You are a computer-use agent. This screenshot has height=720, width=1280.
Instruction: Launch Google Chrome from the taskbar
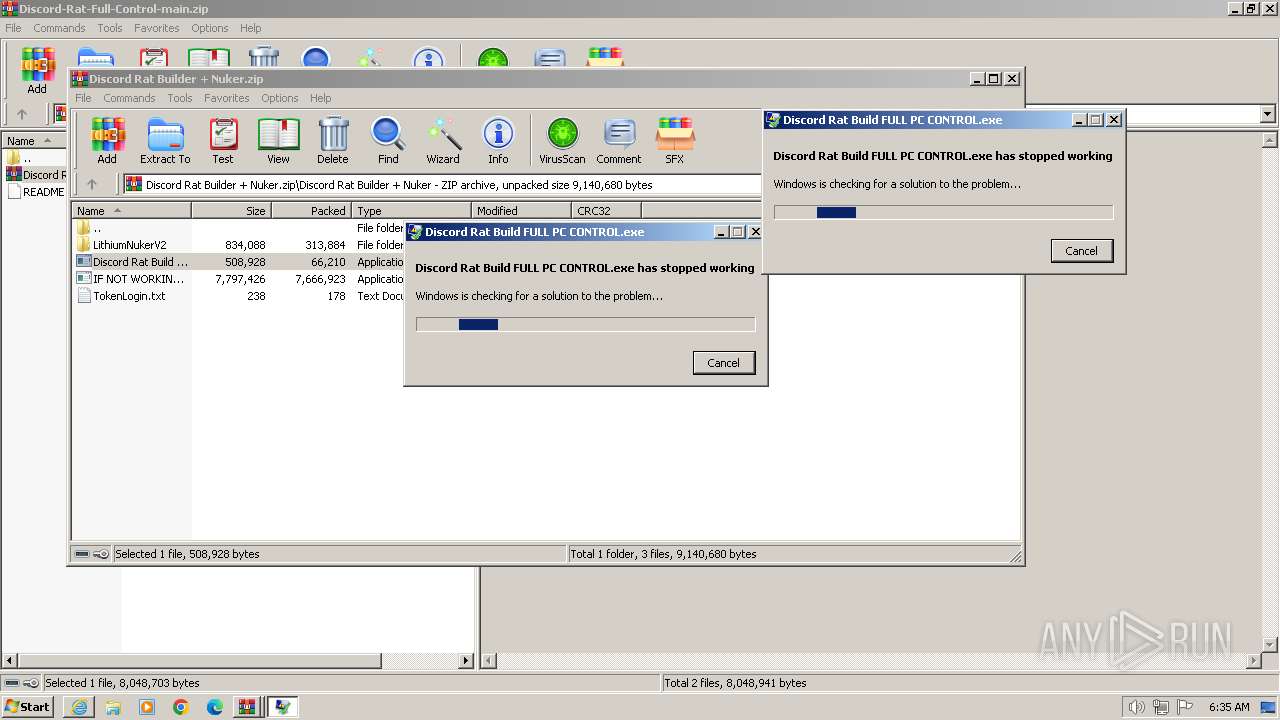(181, 707)
